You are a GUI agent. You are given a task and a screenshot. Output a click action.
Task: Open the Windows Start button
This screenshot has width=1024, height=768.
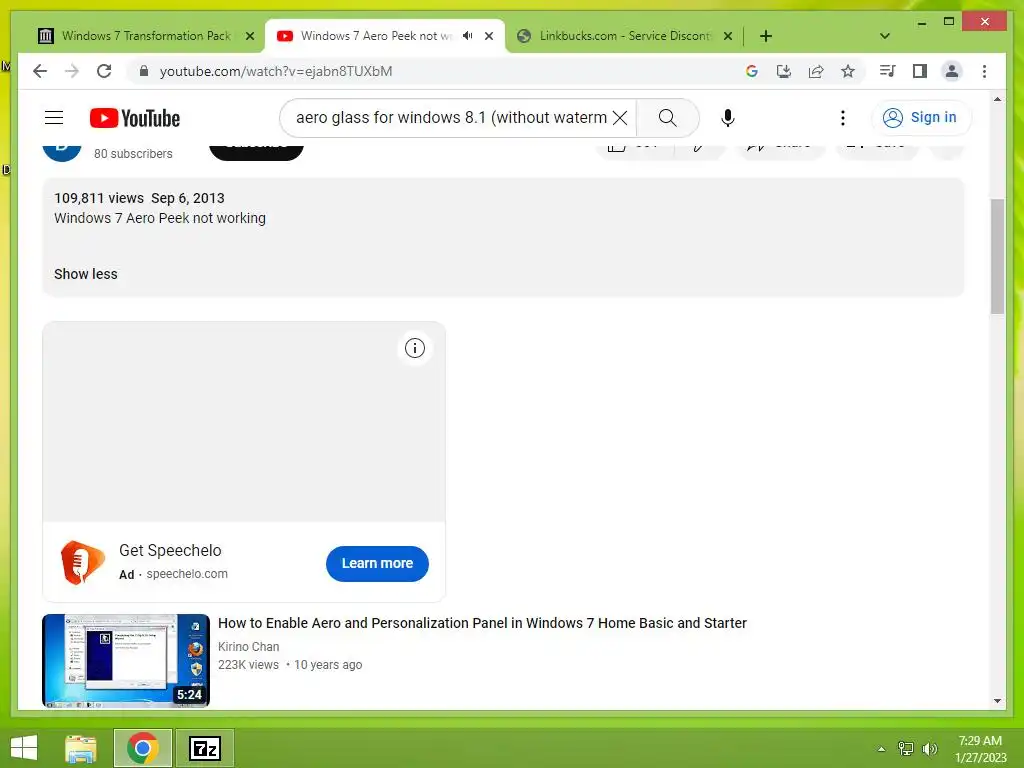[x=24, y=748]
